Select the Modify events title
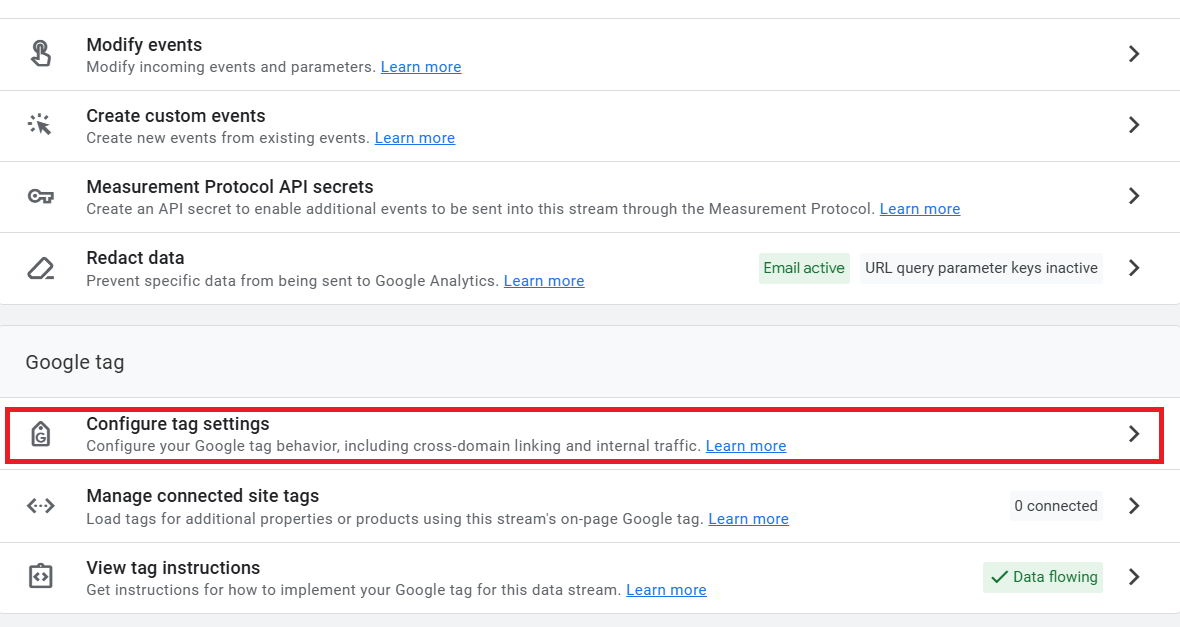1180x627 pixels. (x=144, y=45)
